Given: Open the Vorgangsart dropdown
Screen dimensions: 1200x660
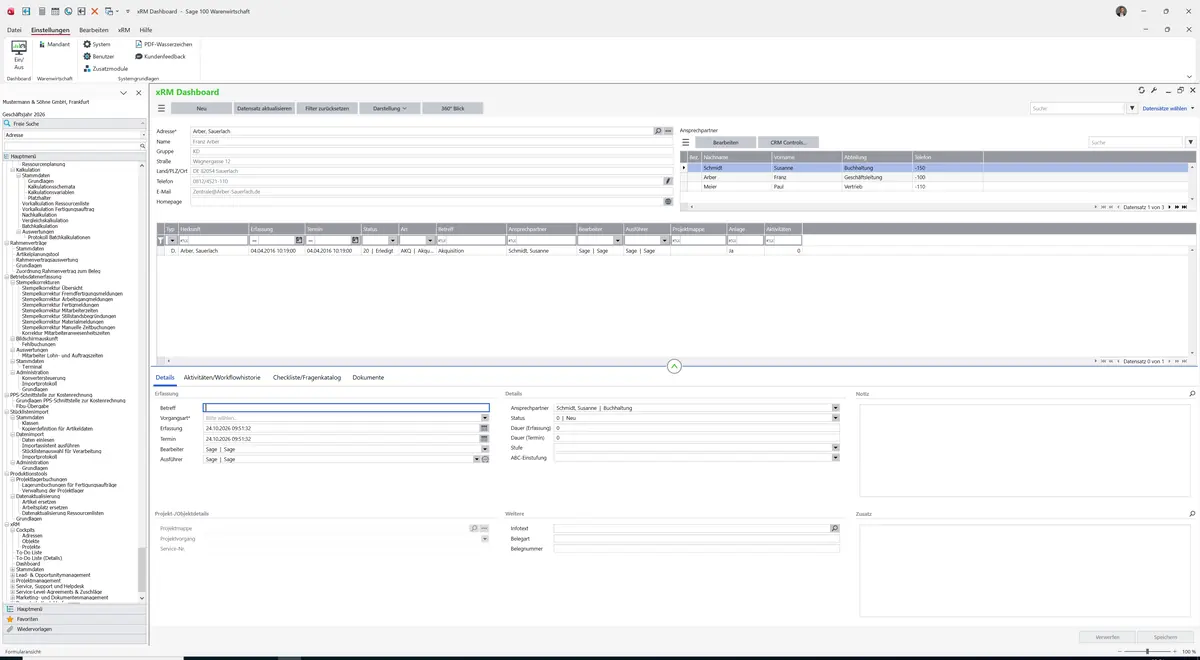Looking at the screenshot, I should point(484,418).
